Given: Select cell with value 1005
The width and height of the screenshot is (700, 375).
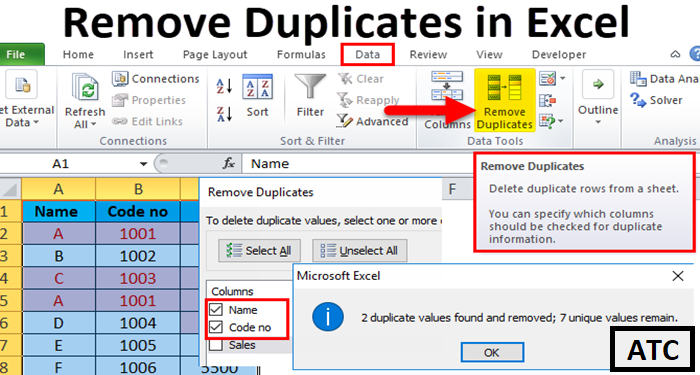Looking at the screenshot, I should 138,345.
